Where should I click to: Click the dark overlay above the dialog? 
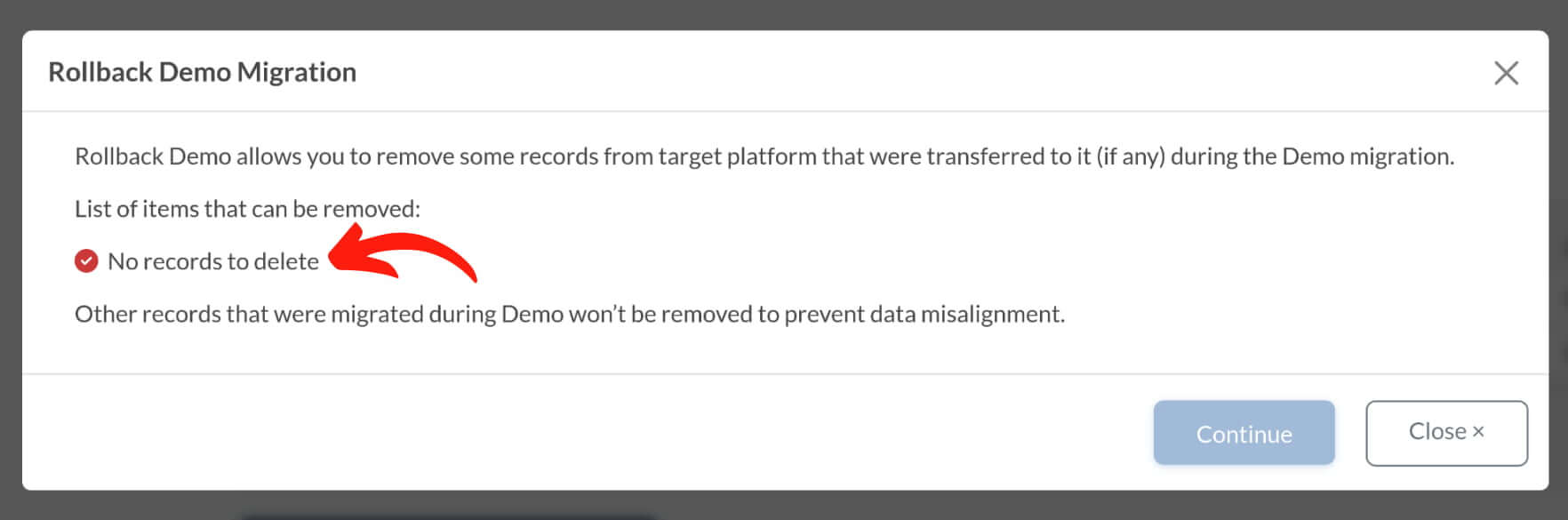(x=784, y=14)
